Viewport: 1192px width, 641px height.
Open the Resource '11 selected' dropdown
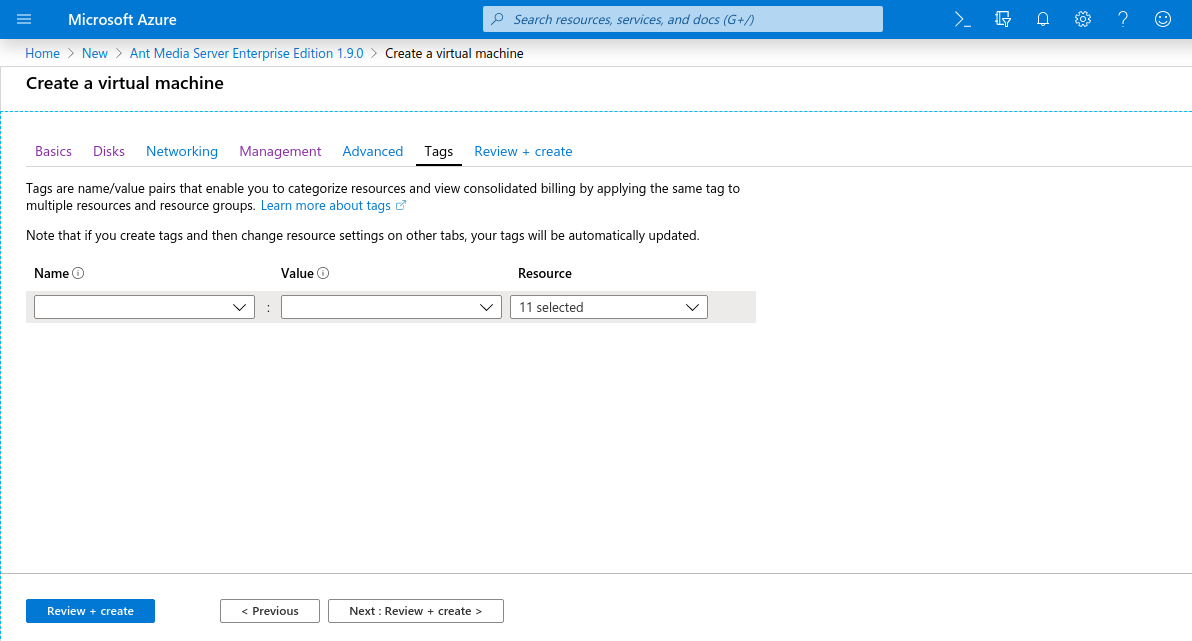pyautogui.click(x=609, y=307)
